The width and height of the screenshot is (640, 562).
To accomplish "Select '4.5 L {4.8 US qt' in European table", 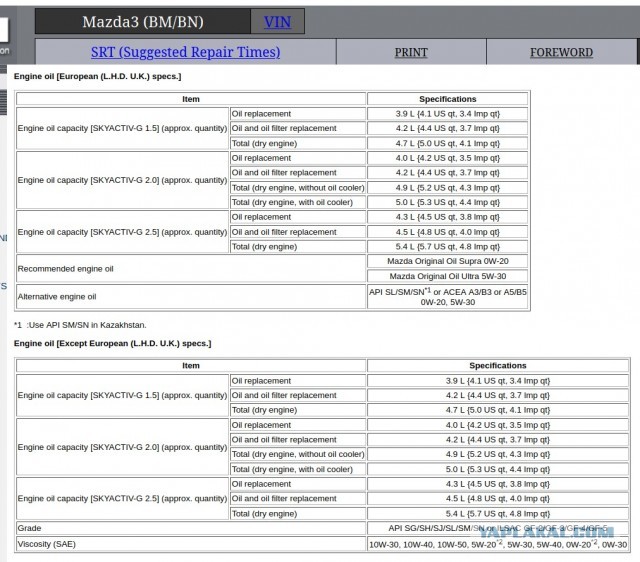I will point(448,232).
